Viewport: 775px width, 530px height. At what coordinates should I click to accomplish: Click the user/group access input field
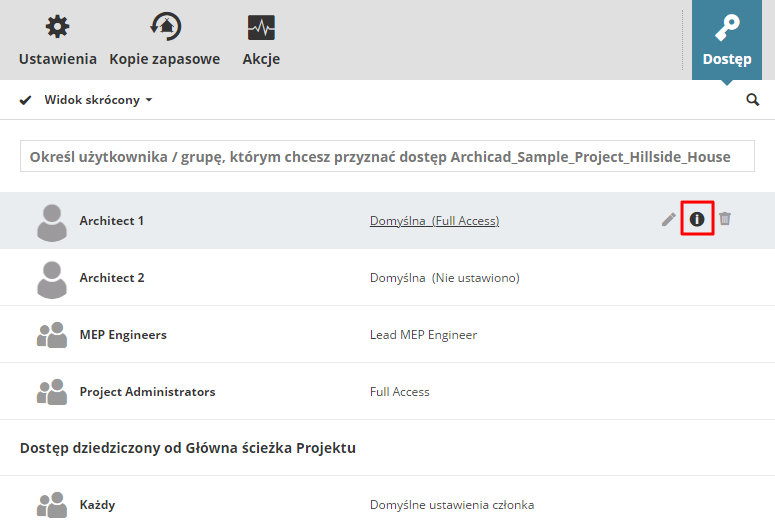click(387, 157)
